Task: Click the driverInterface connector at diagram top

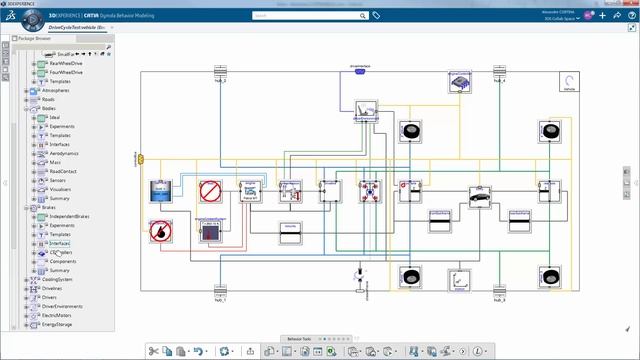Action: pos(360,71)
